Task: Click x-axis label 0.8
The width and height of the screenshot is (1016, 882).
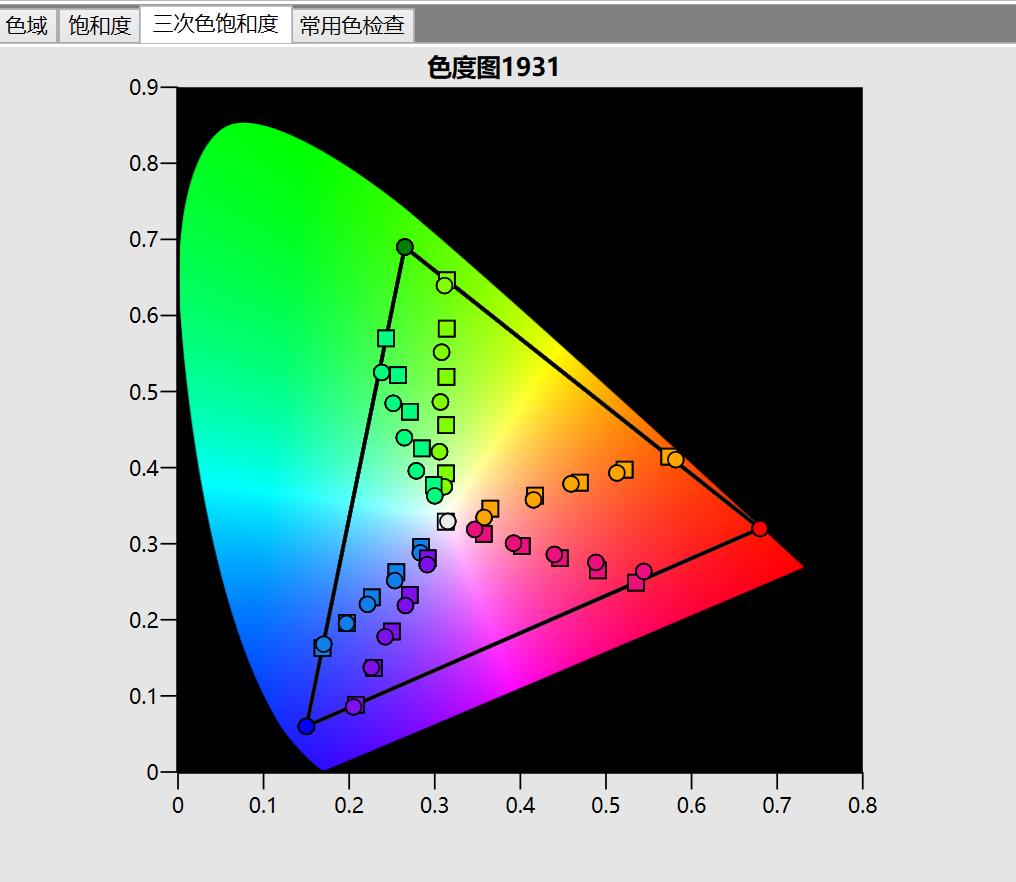Action: (x=862, y=806)
